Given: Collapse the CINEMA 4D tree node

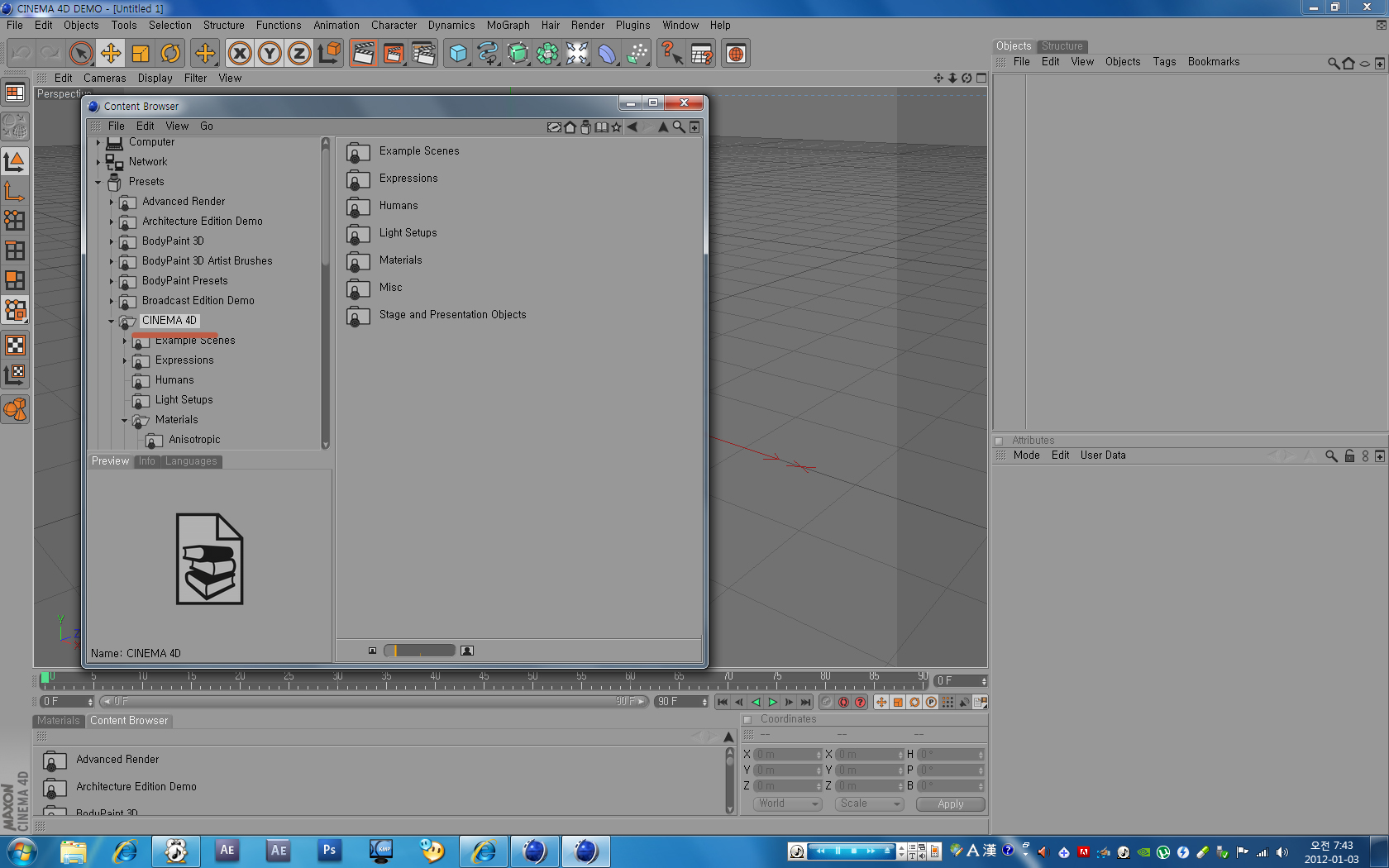Looking at the screenshot, I should pos(112,321).
